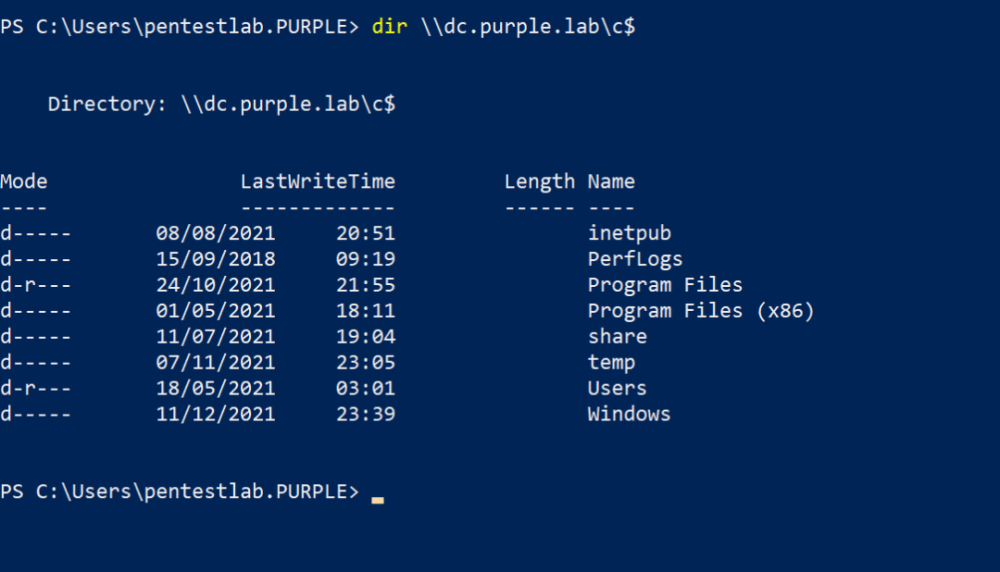Viewport: 1000px width, 572px height.
Task: Click the Mode column header
Action: [x=24, y=182]
